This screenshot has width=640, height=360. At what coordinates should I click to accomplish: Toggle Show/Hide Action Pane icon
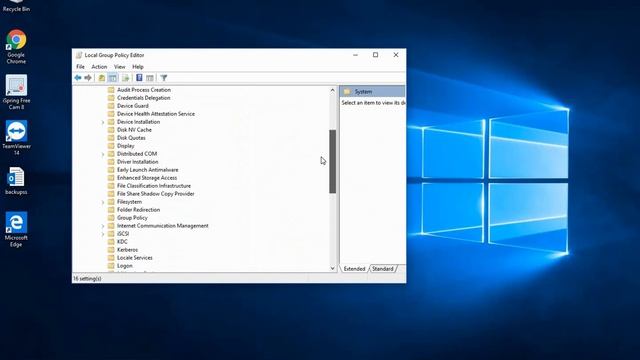(x=150, y=78)
